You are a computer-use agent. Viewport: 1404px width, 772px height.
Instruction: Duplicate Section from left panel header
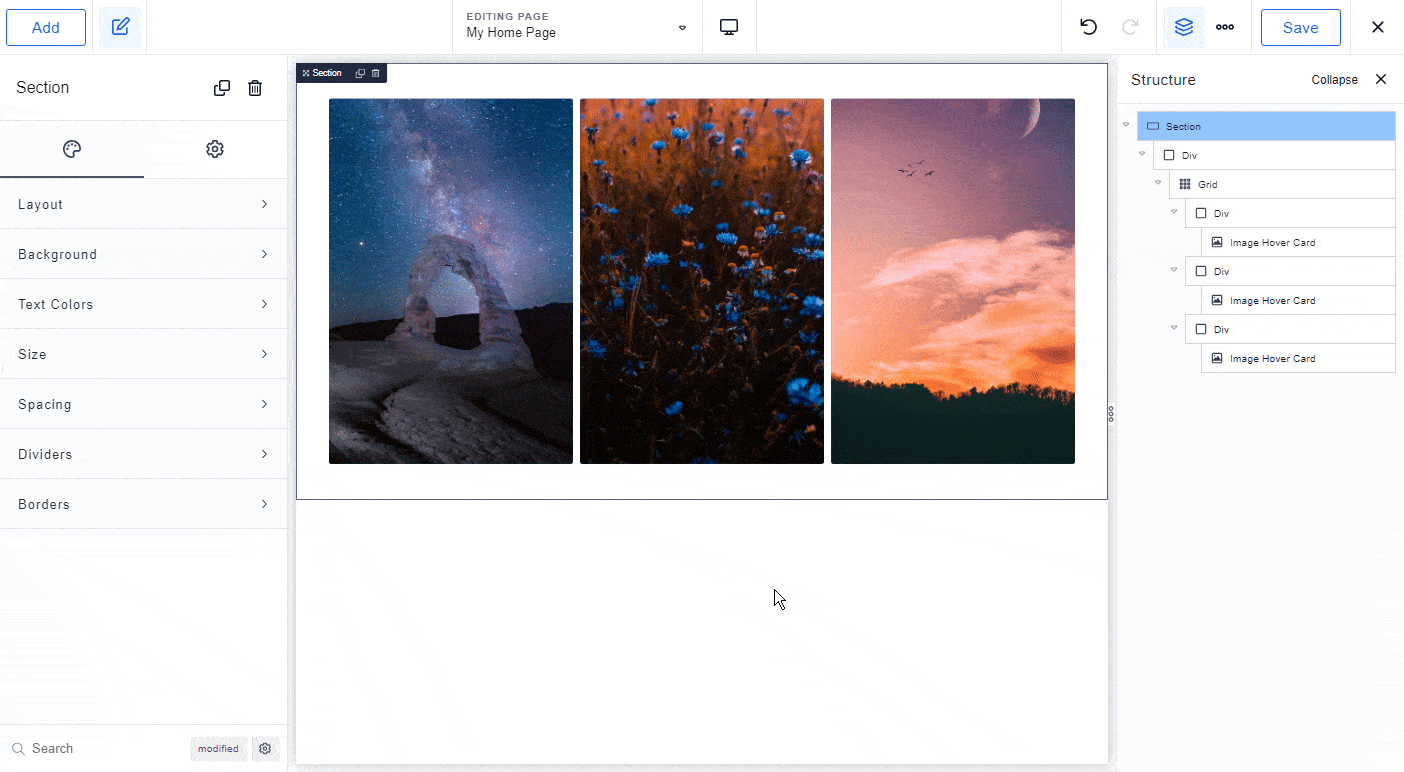[x=222, y=88]
